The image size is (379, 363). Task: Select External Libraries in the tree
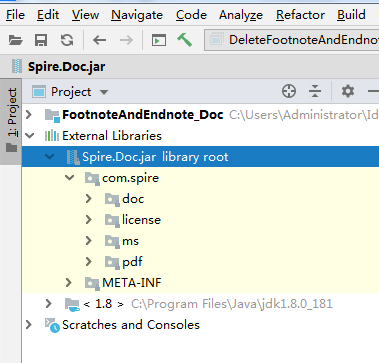[x=112, y=136]
